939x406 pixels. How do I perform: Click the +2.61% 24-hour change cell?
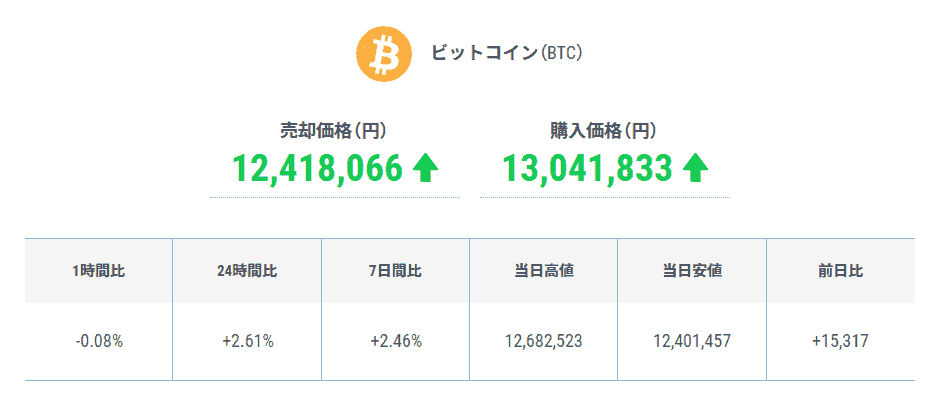coord(247,341)
